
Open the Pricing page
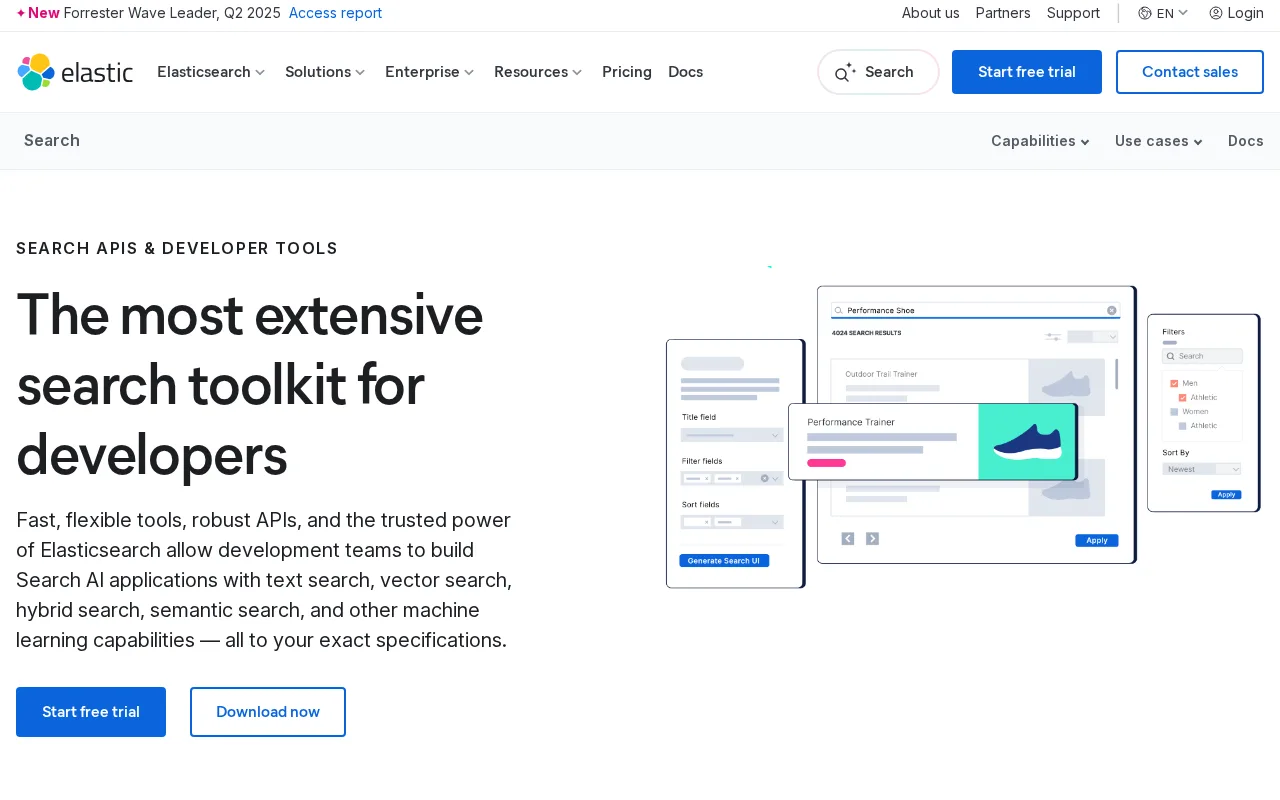pos(627,72)
